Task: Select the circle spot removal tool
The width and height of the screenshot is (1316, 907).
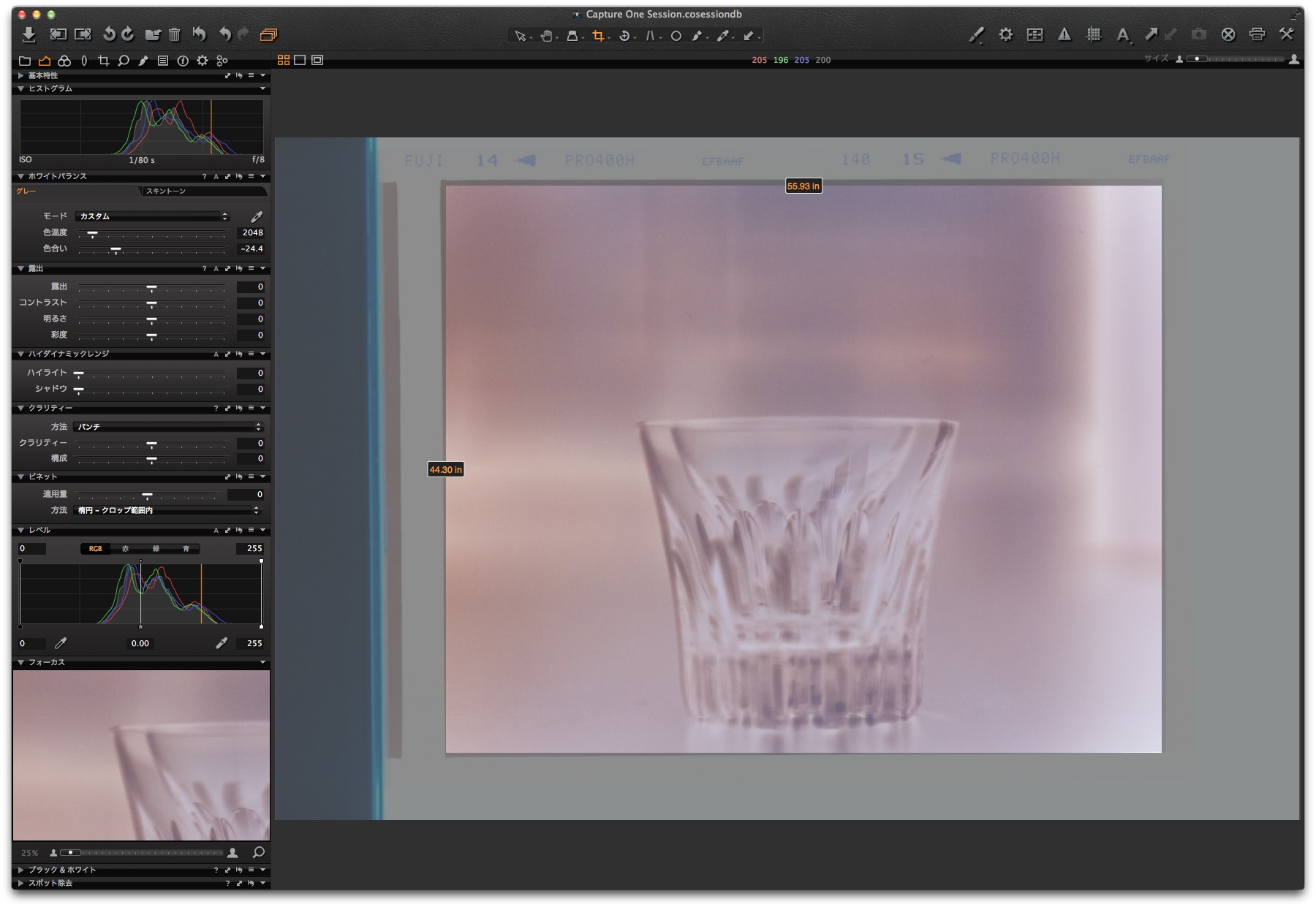Action: tap(676, 36)
